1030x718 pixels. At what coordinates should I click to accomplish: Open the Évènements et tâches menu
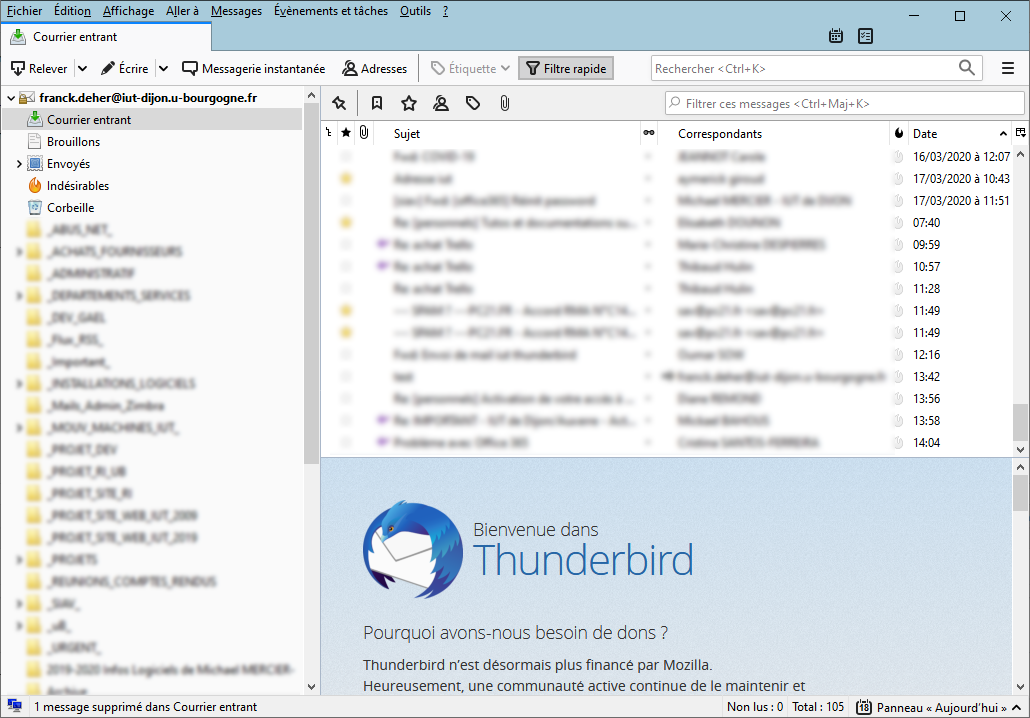(330, 11)
